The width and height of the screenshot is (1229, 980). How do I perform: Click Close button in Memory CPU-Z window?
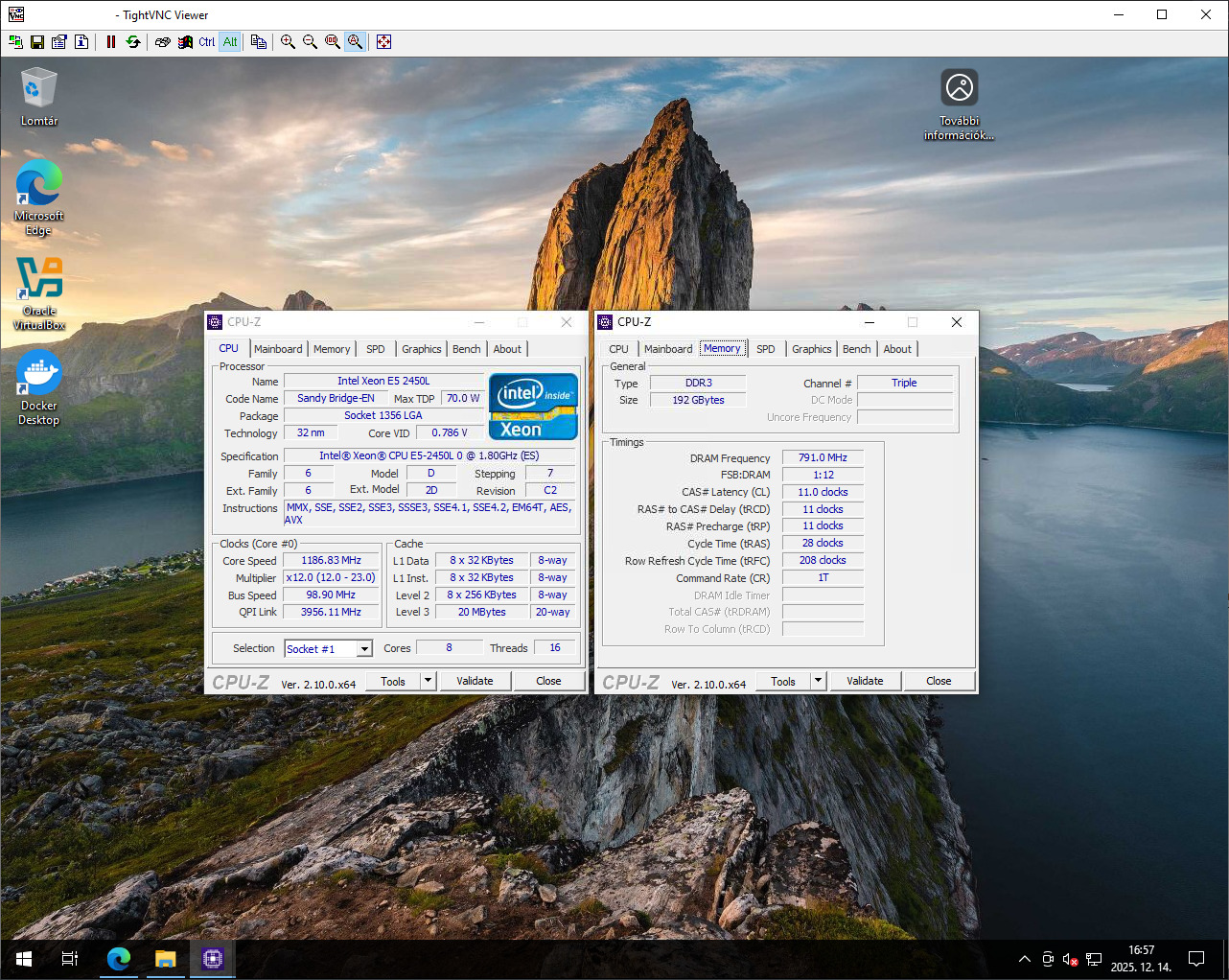[x=939, y=681]
